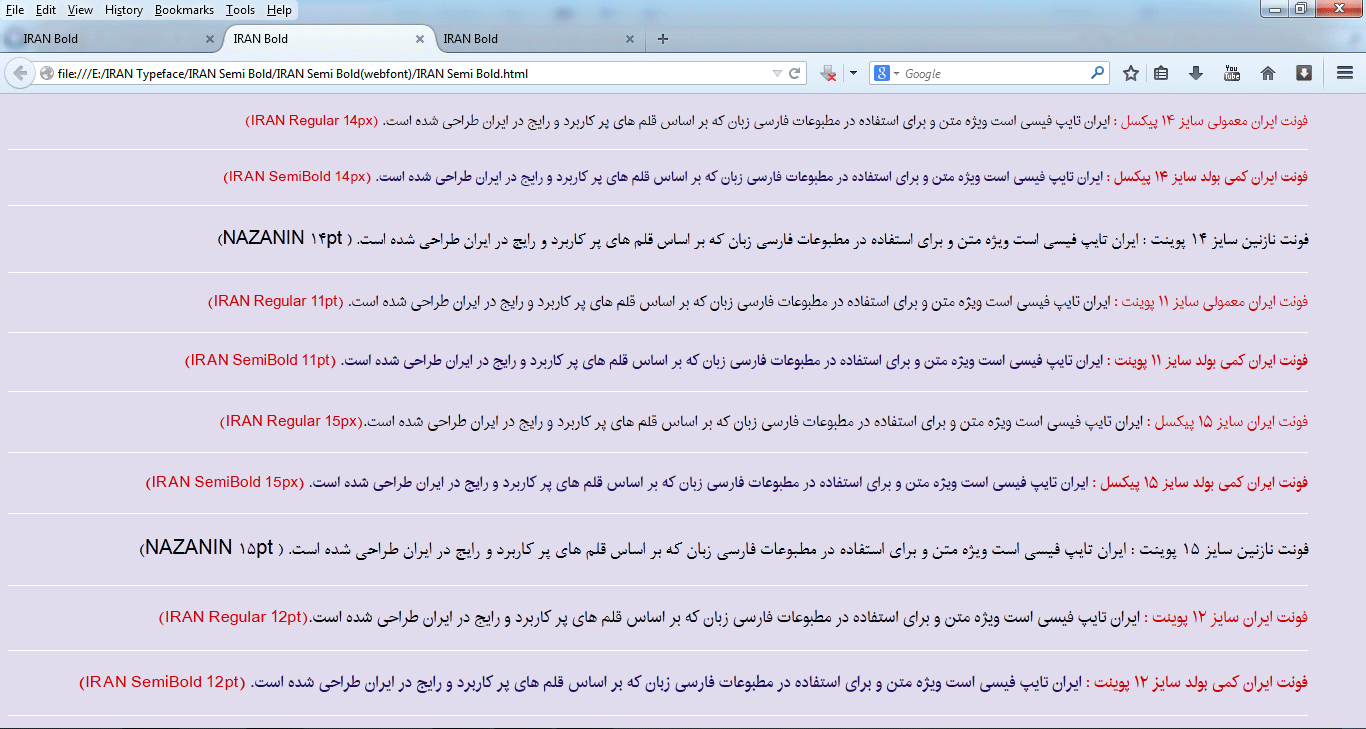Minimize the Firefox window
This screenshot has width=1366, height=729.
tap(1273, 9)
